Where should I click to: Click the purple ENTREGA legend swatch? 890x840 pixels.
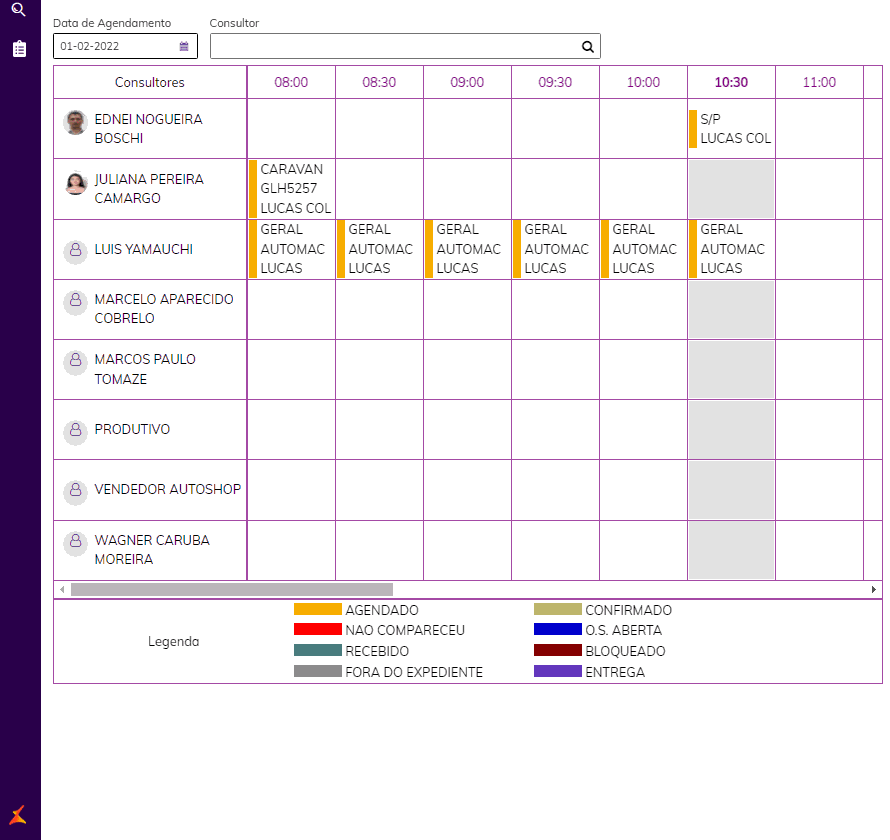coord(558,671)
